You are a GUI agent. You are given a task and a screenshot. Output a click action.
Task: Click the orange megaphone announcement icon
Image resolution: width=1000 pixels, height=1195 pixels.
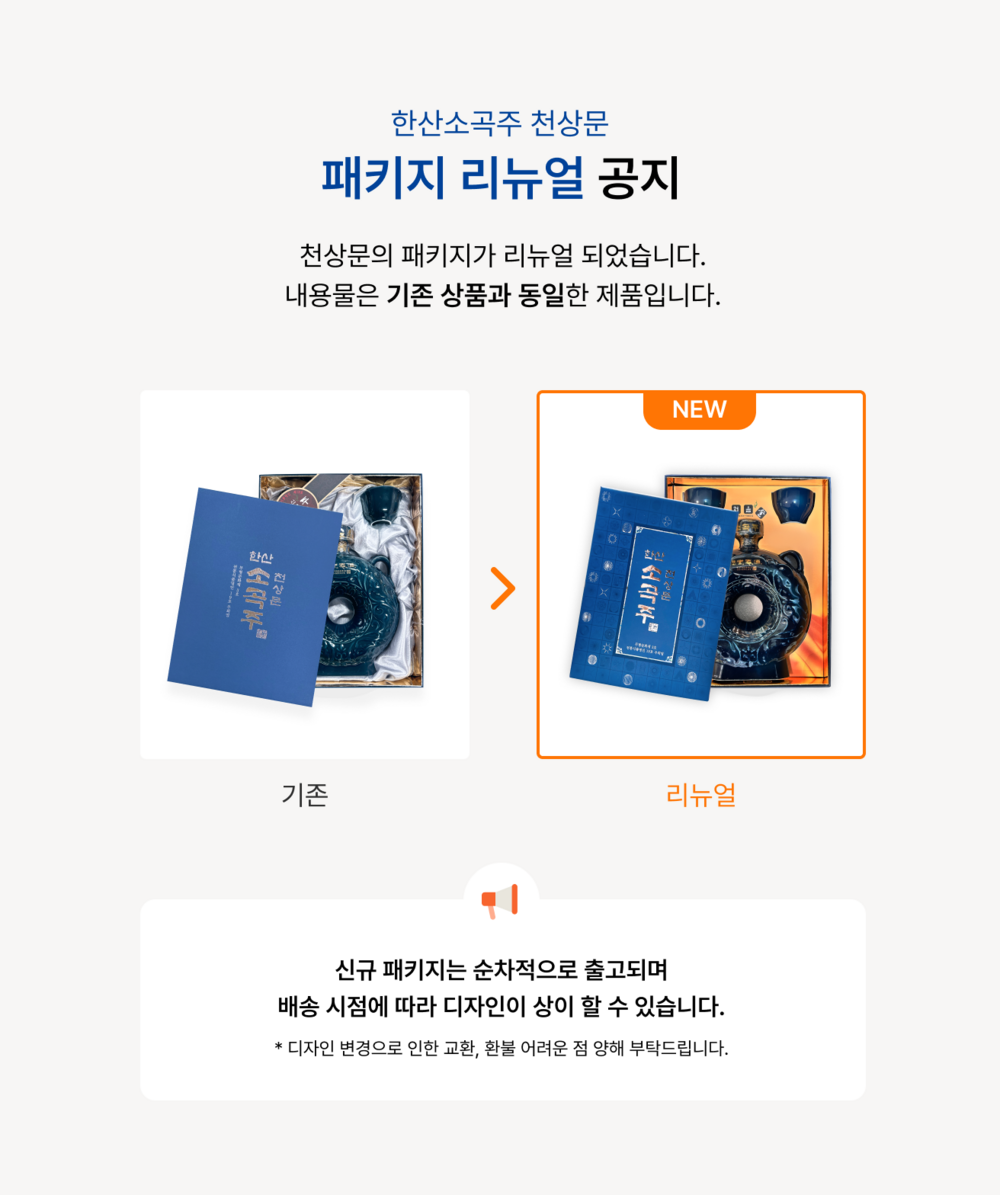point(500,901)
